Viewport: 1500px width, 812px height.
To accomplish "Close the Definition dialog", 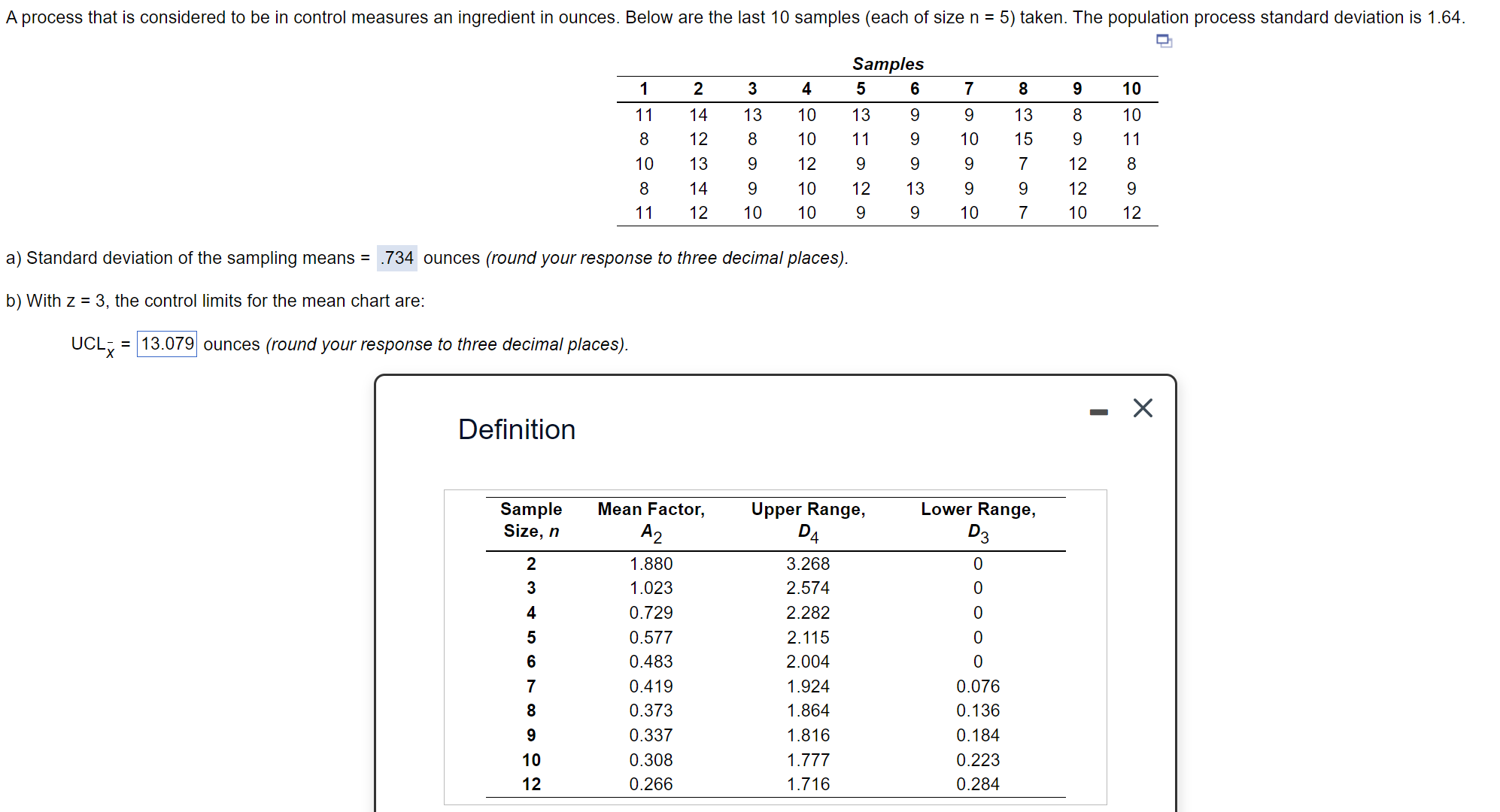I will tap(1143, 408).
